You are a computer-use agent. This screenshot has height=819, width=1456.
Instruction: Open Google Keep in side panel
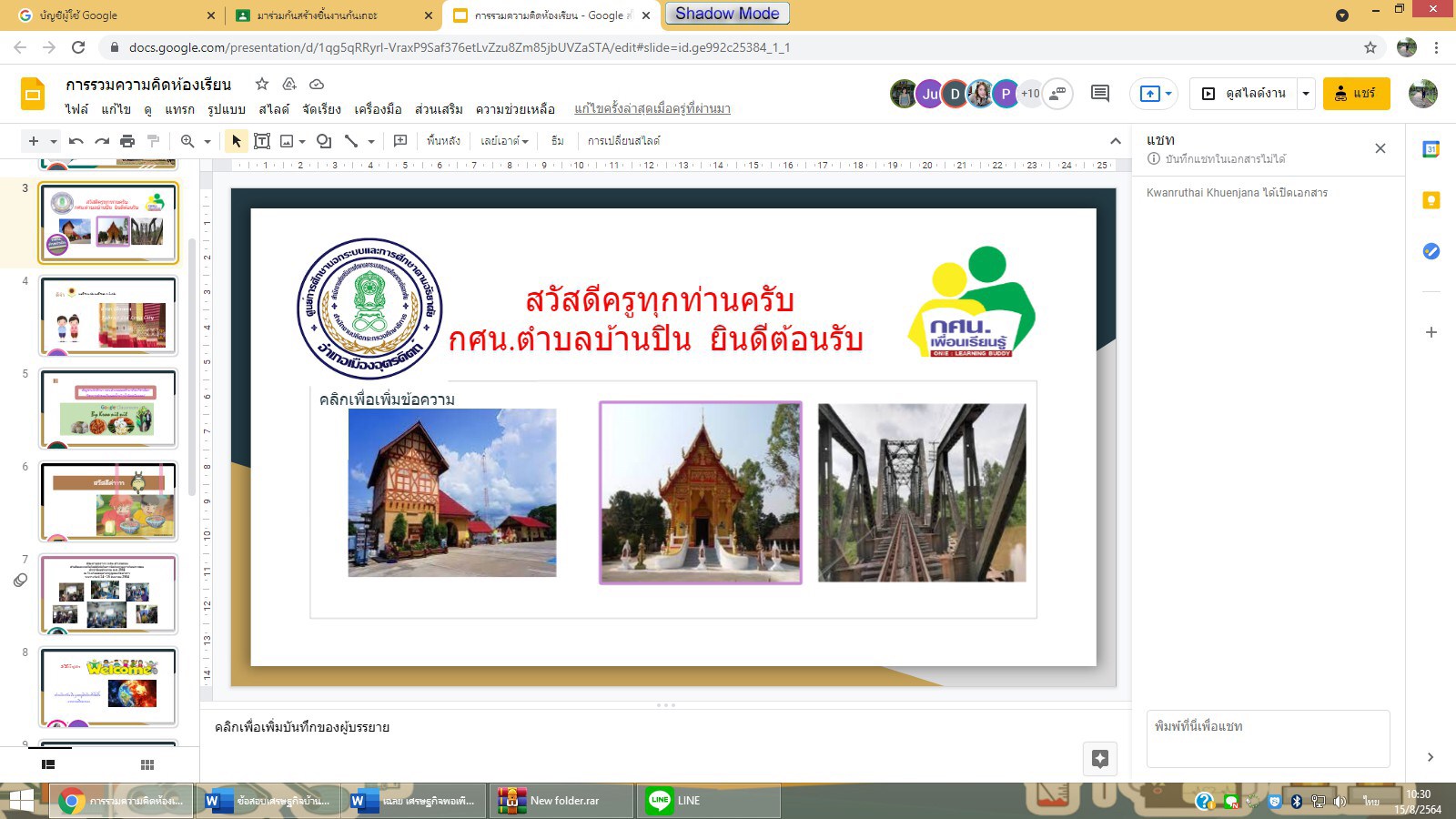pyautogui.click(x=1431, y=200)
